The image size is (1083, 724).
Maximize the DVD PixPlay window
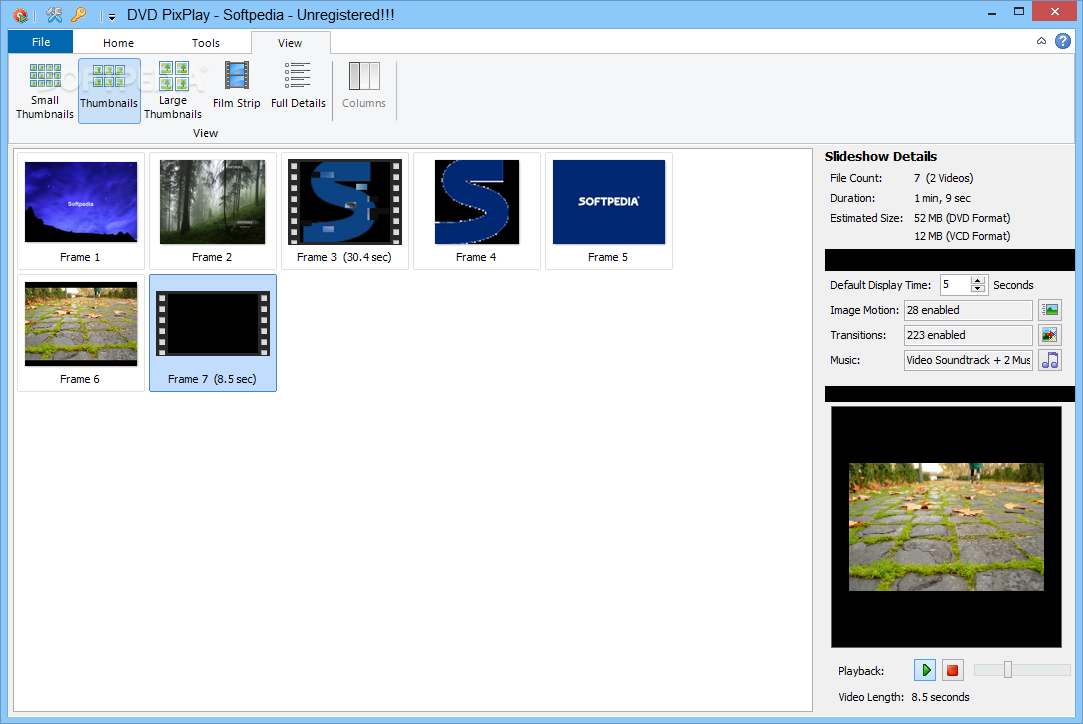[1019, 12]
